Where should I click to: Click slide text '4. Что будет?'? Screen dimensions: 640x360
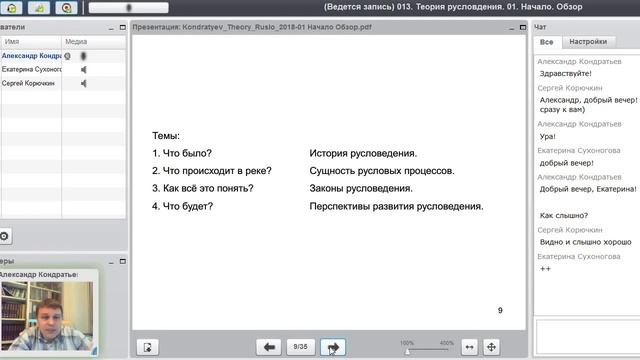coord(182,207)
